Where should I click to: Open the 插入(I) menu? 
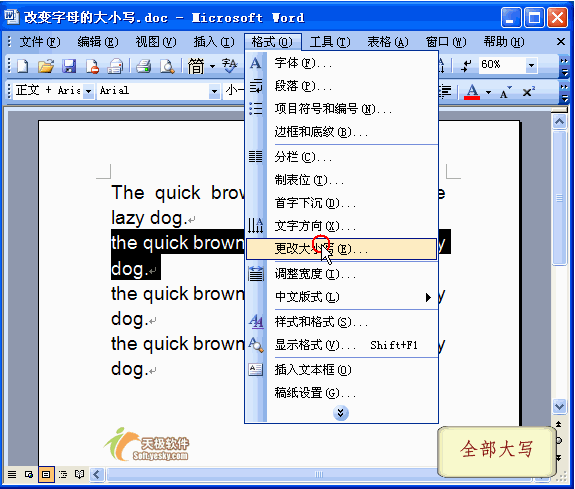point(214,42)
